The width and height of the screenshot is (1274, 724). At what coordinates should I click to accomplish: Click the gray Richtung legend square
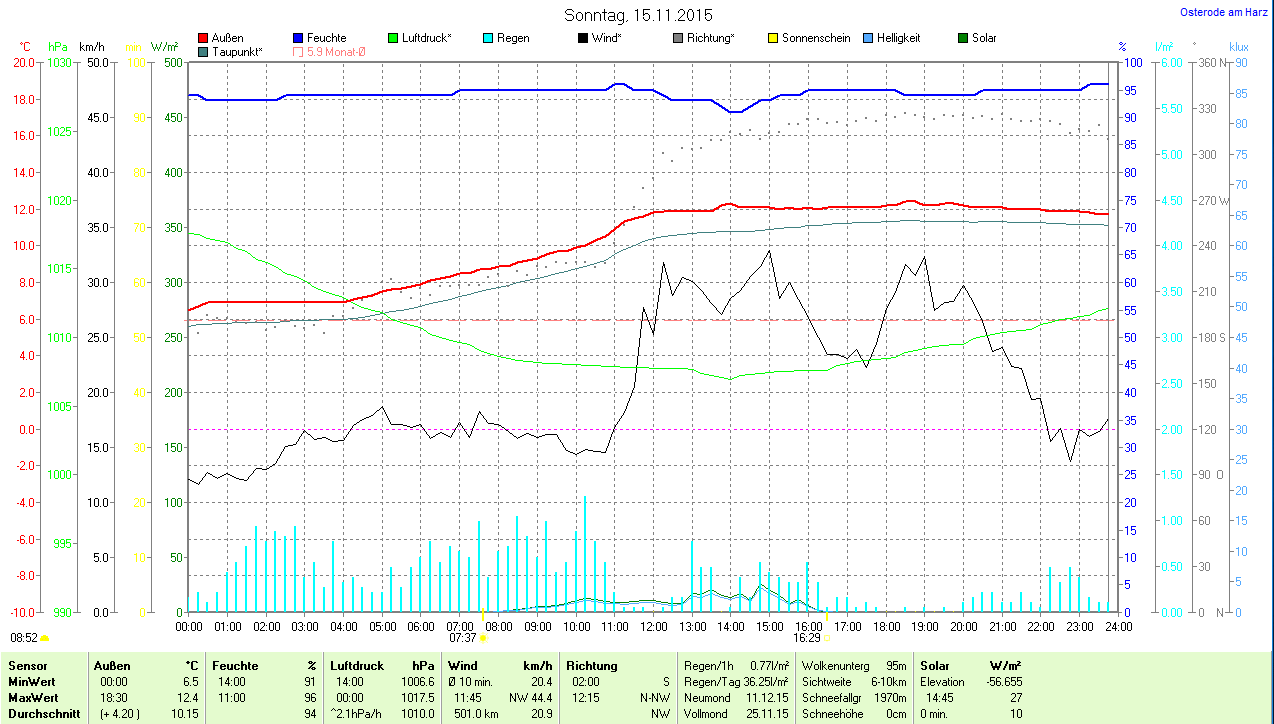point(677,38)
